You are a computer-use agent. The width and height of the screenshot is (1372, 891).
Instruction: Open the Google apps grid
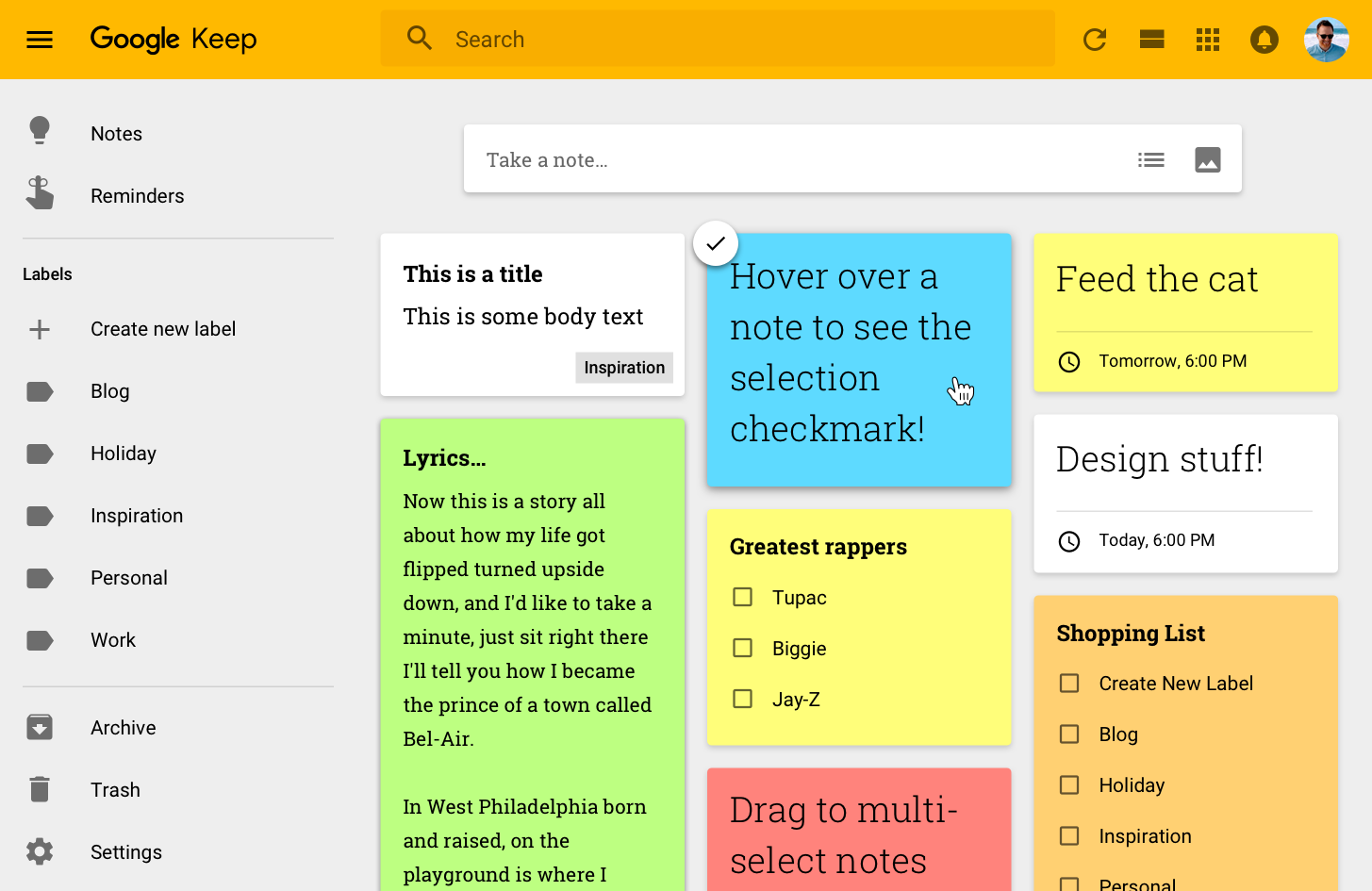coord(1207,40)
